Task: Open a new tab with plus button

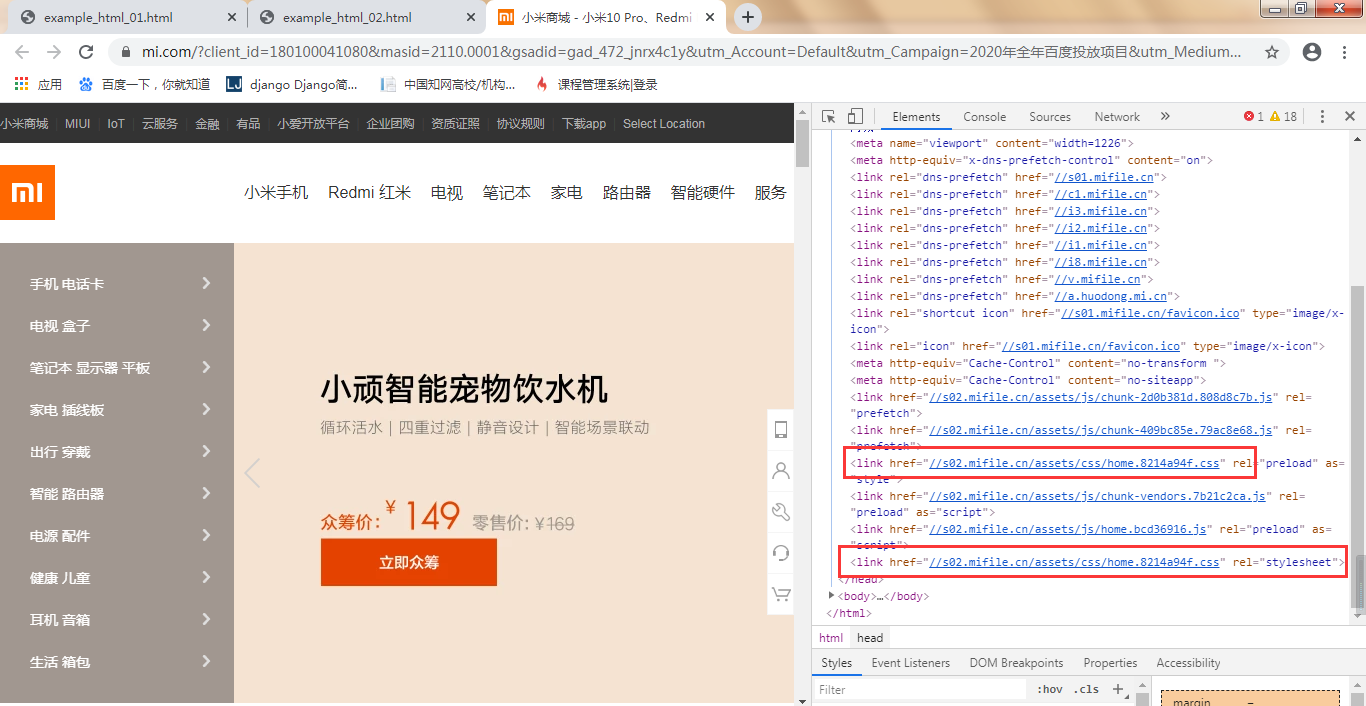Action: (x=748, y=17)
